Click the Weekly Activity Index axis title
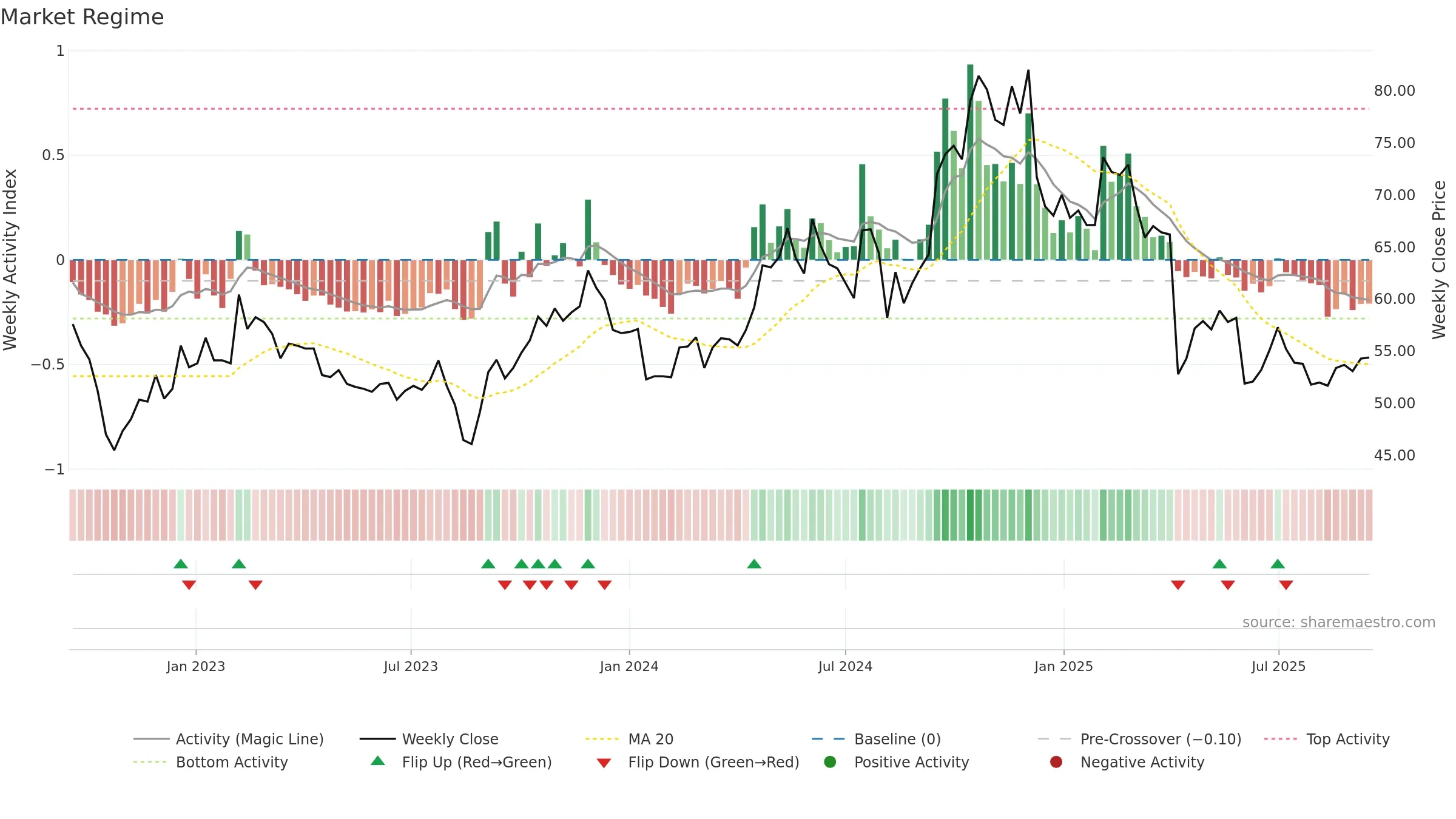The image size is (1456, 819). click(x=10, y=260)
